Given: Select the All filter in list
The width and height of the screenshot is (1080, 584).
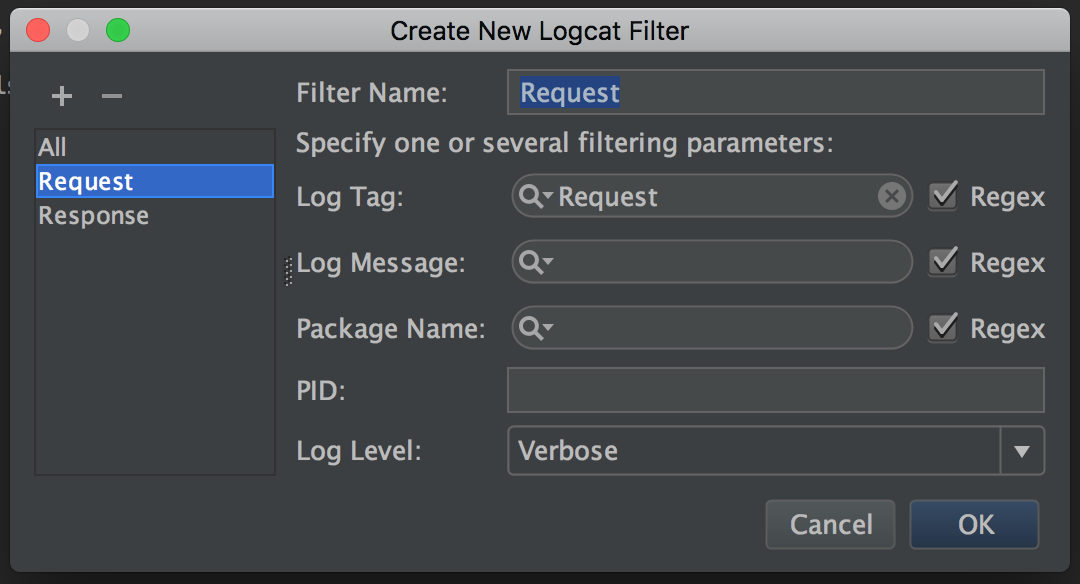Looking at the screenshot, I should pyautogui.click(x=53, y=148).
